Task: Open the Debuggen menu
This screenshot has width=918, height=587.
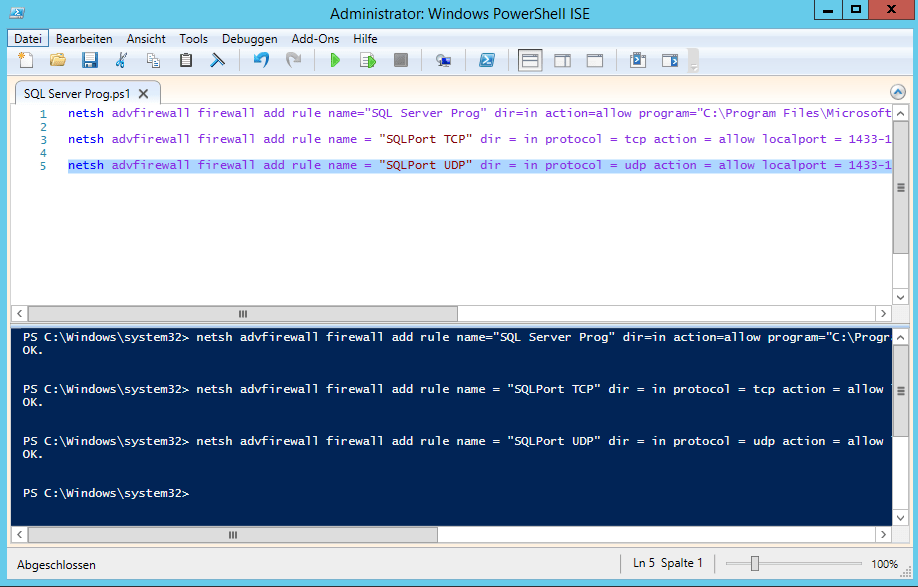Action: pyautogui.click(x=249, y=38)
